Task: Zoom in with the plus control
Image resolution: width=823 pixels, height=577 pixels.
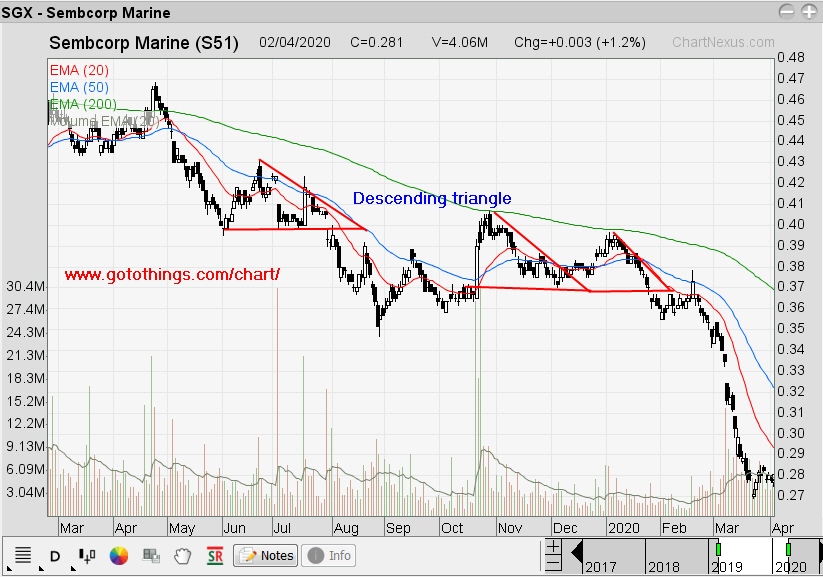Action: click(x=553, y=548)
